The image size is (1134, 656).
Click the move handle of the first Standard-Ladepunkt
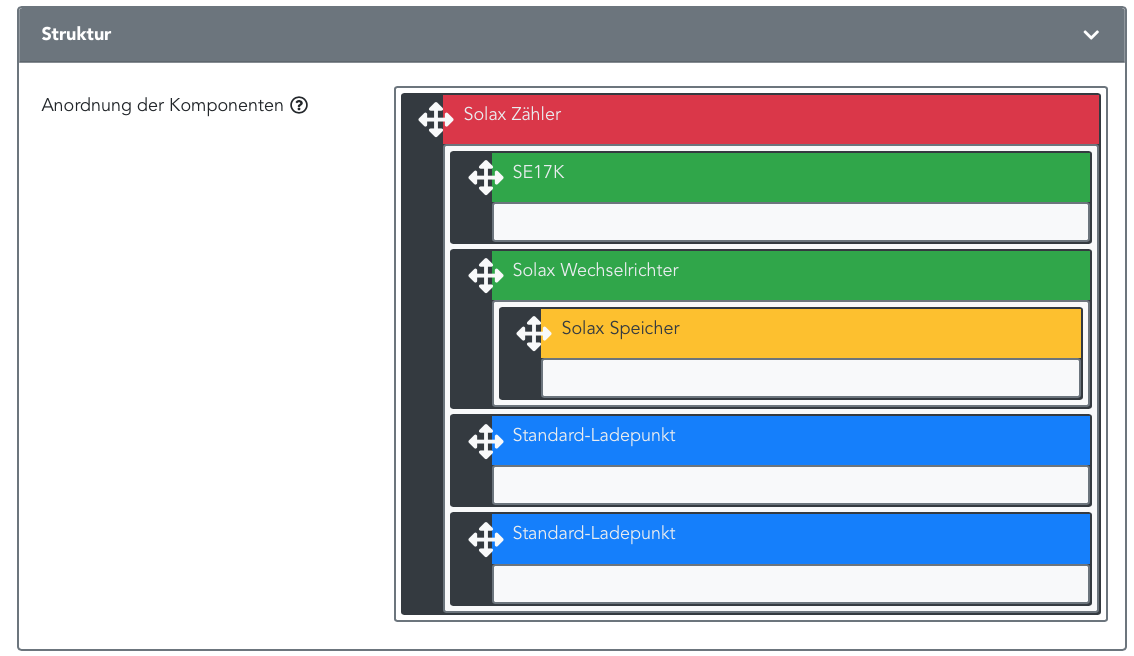pyautogui.click(x=485, y=440)
